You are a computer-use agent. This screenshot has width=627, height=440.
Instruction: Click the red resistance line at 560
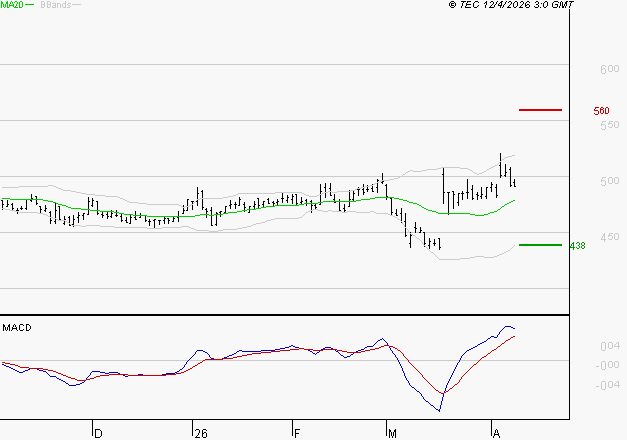tap(540, 109)
